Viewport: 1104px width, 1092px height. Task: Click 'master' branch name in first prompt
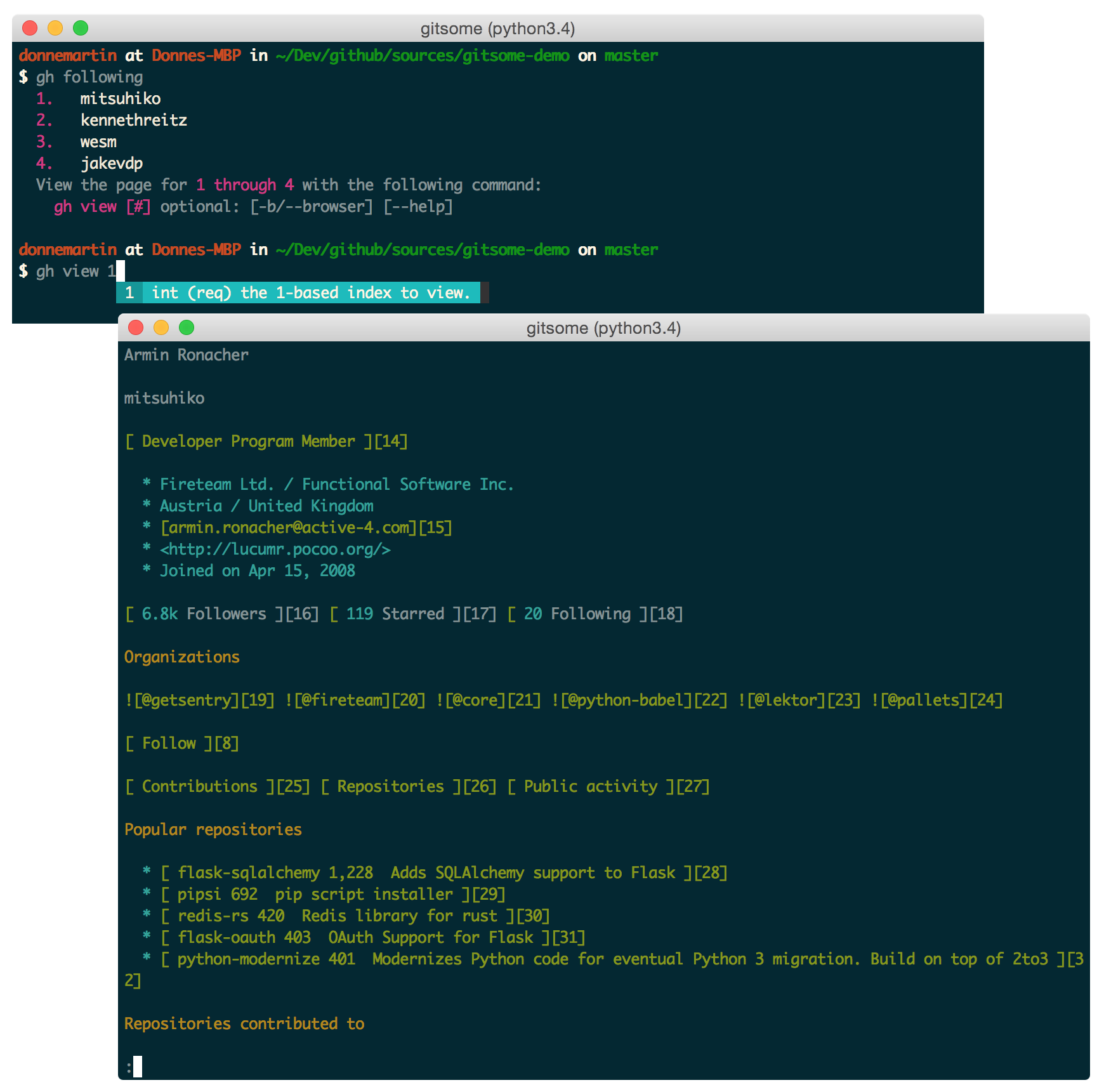click(x=631, y=55)
